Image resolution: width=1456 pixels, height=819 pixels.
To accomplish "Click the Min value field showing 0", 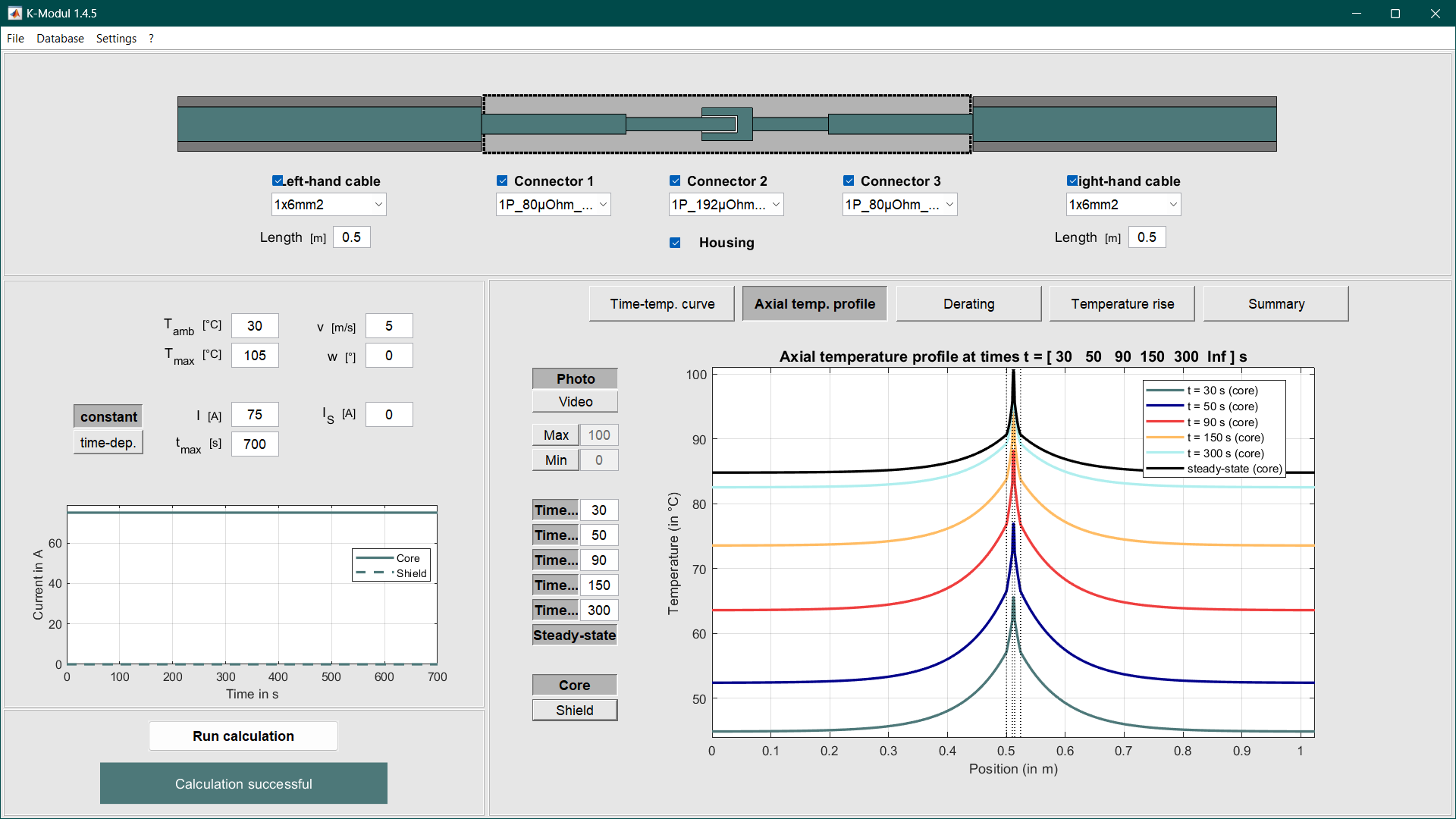I will (x=599, y=460).
